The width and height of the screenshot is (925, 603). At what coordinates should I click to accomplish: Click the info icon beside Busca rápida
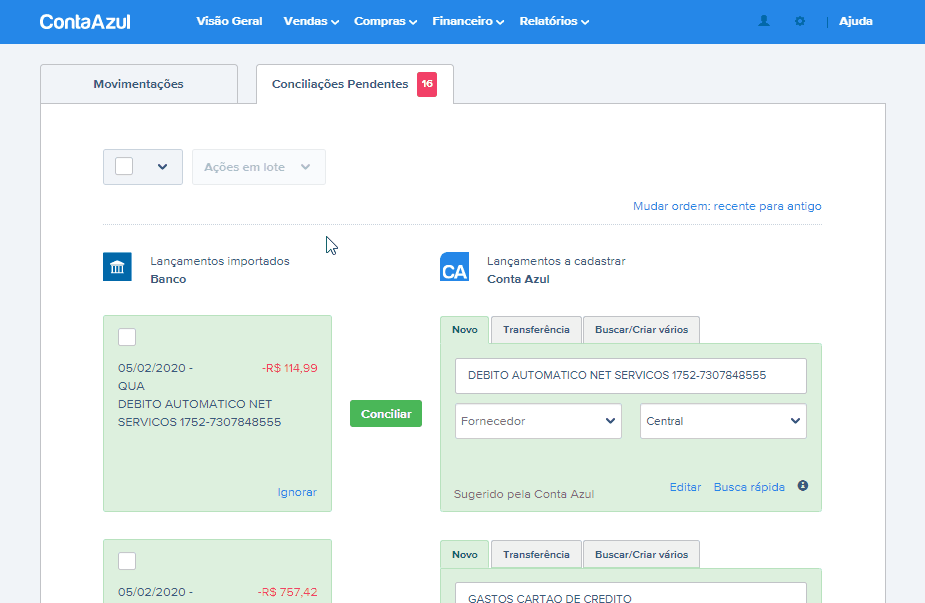pyautogui.click(x=803, y=486)
